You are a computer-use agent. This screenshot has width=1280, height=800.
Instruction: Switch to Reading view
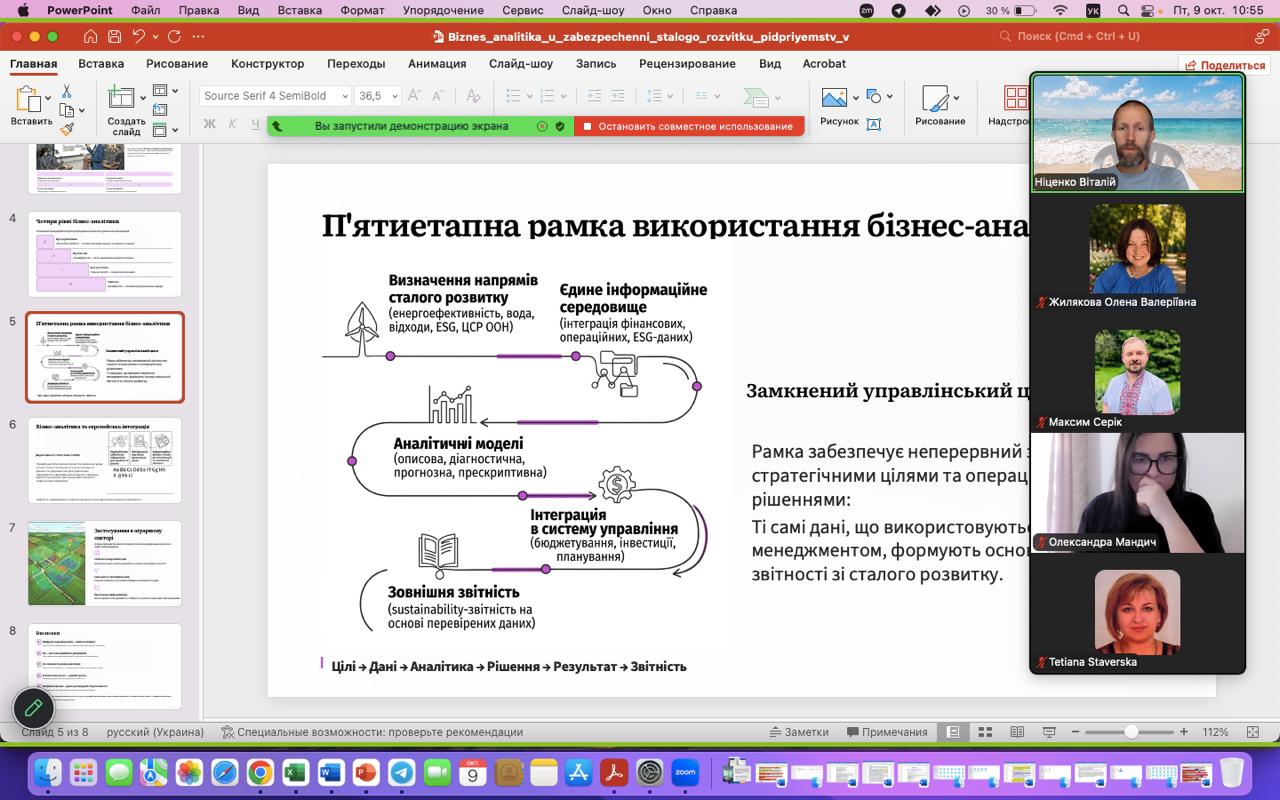coord(1018,732)
